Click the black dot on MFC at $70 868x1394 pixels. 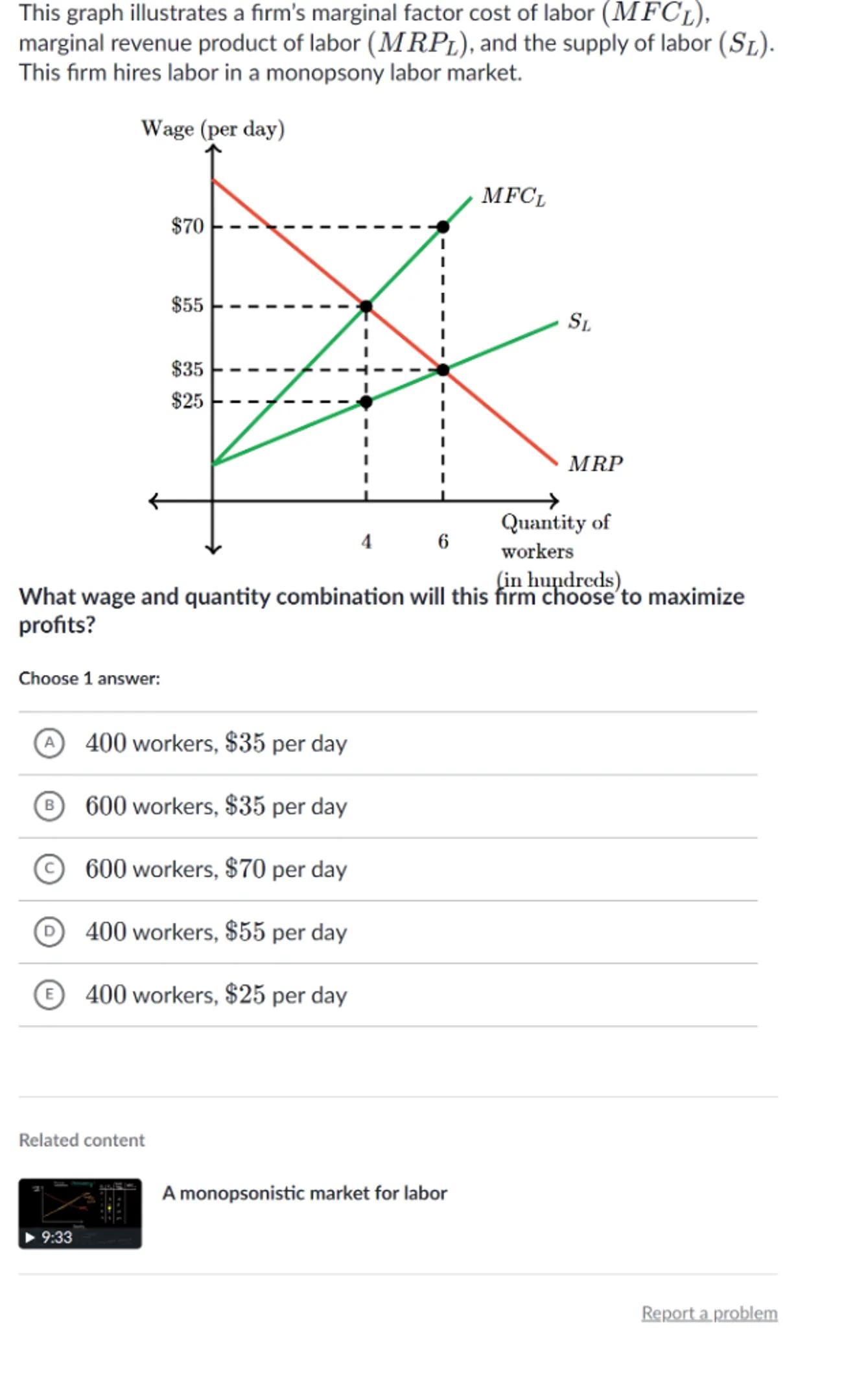pyautogui.click(x=443, y=227)
